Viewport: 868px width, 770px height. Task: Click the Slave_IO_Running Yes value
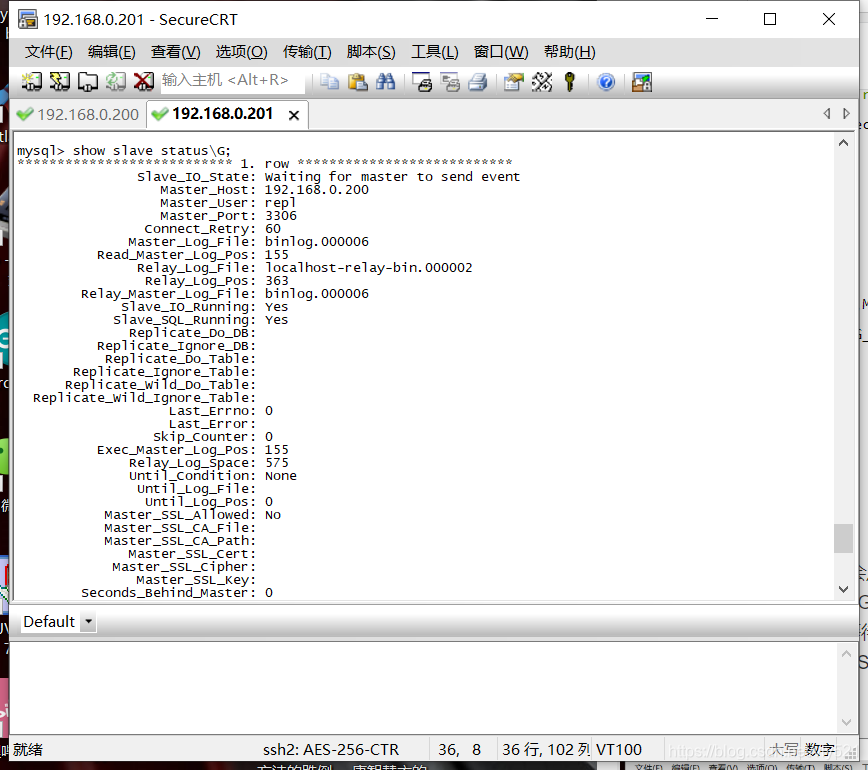276,307
